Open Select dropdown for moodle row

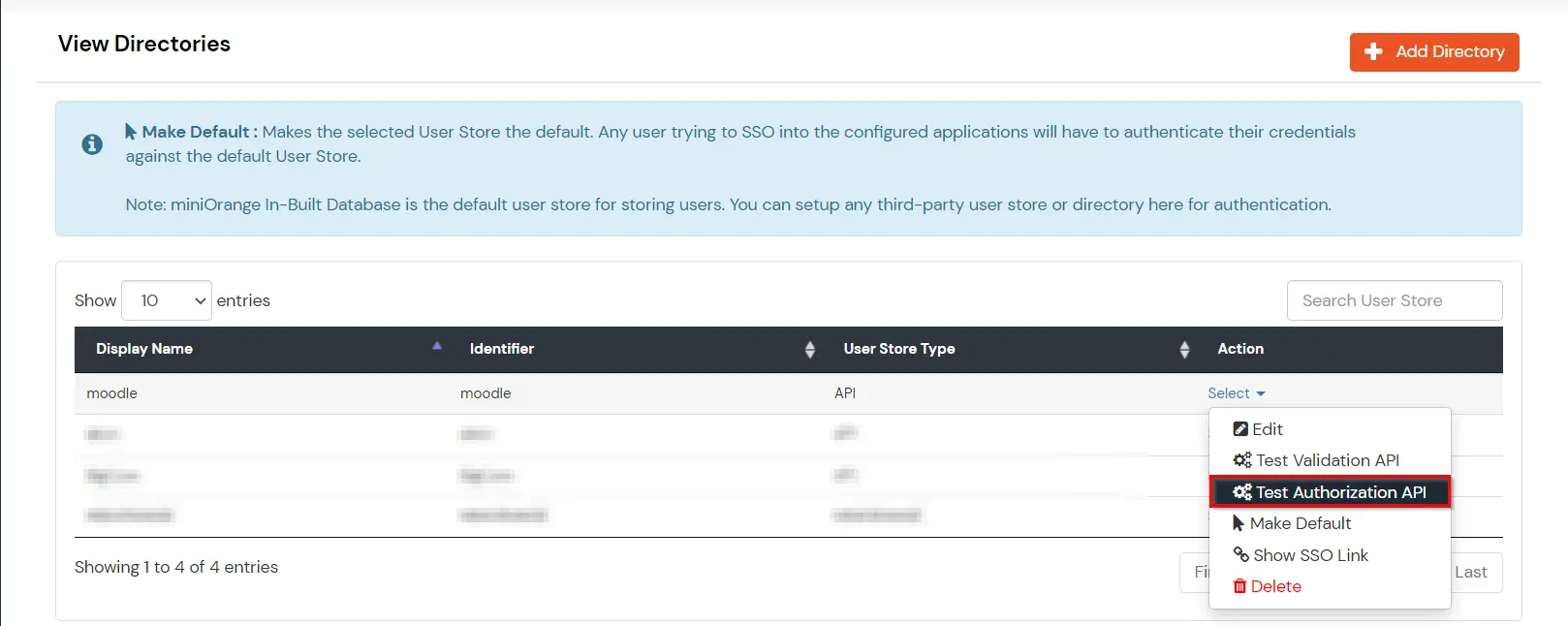pos(1237,393)
